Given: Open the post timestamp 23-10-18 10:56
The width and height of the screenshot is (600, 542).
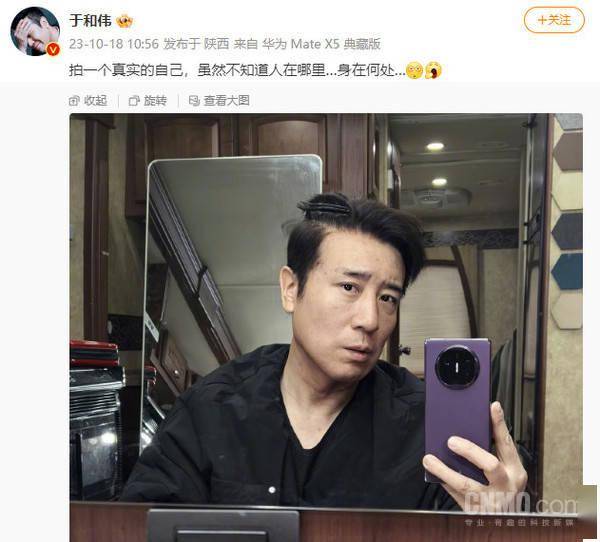Looking at the screenshot, I should coord(114,44).
